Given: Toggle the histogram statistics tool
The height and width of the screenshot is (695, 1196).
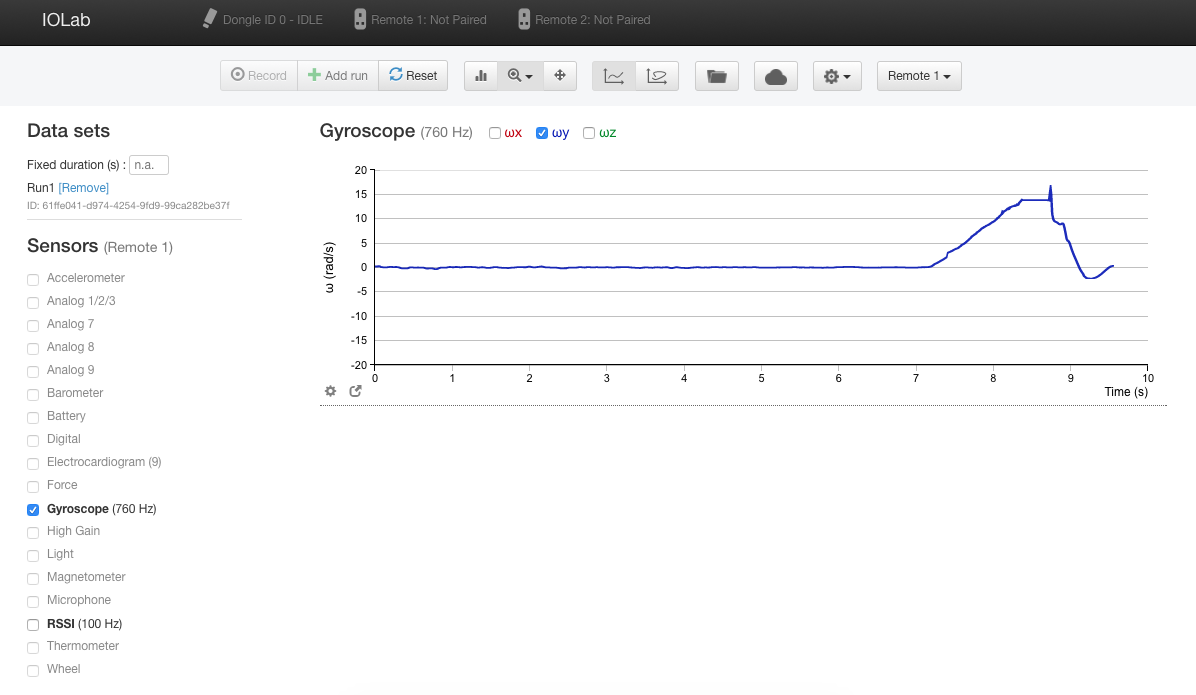Looking at the screenshot, I should [x=481, y=76].
